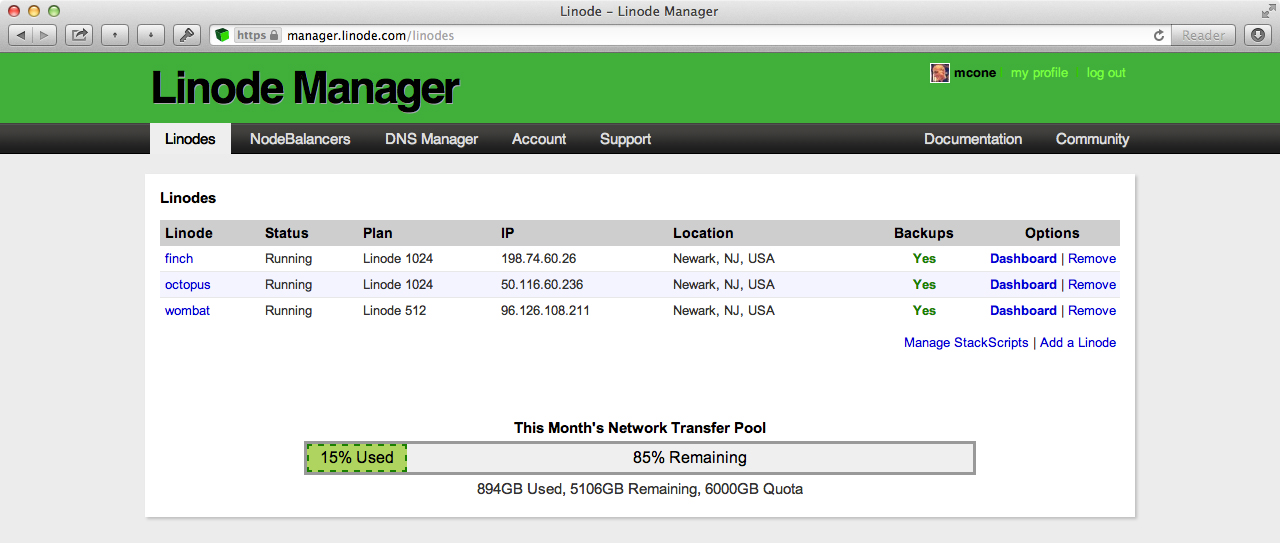Click the Status column header
The width and height of the screenshot is (1280, 543).
click(x=287, y=233)
